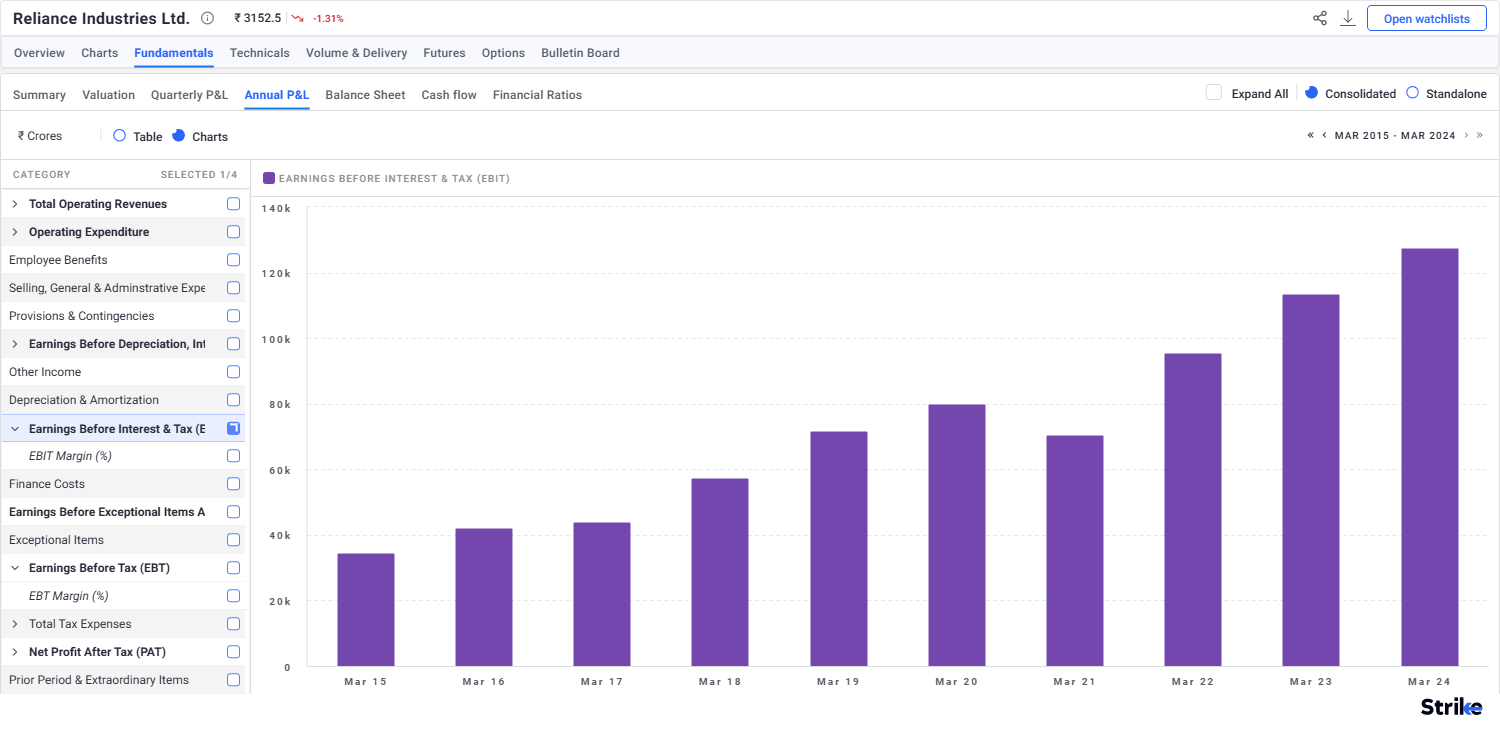Viewport: 1500px width, 729px height.
Task: Open the Volume & Delivery tab
Action: [x=356, y=53]
